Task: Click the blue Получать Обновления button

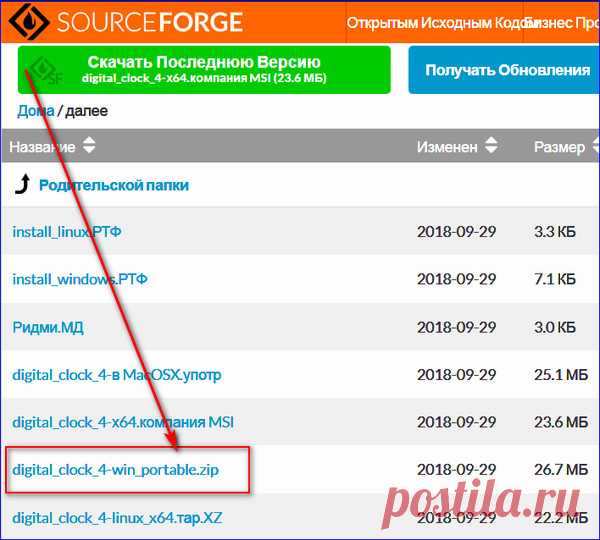Action: point(504,70)
